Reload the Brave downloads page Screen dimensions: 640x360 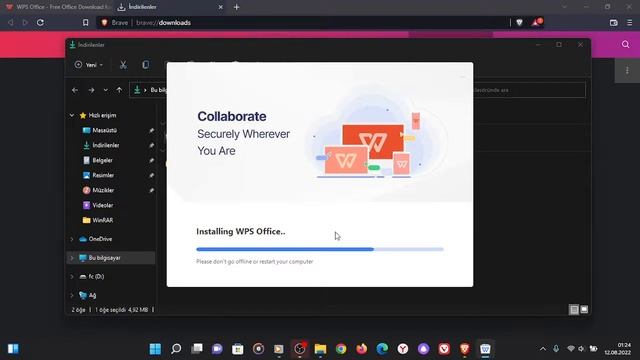[x=40, y=23]
